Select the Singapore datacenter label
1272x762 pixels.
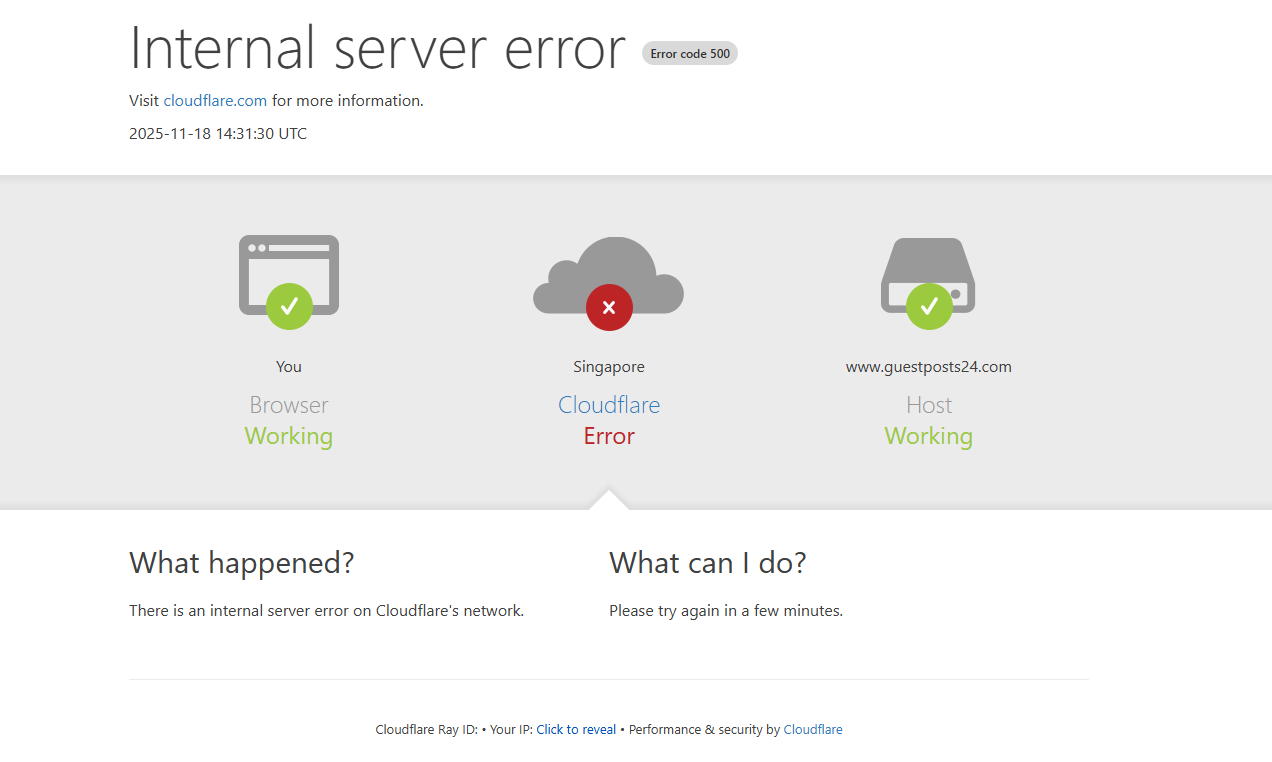(x=608, y=366)
